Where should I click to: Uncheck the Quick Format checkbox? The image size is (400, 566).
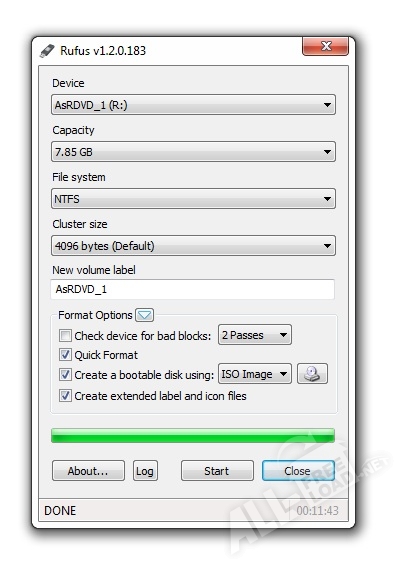[x=65, y=355]
